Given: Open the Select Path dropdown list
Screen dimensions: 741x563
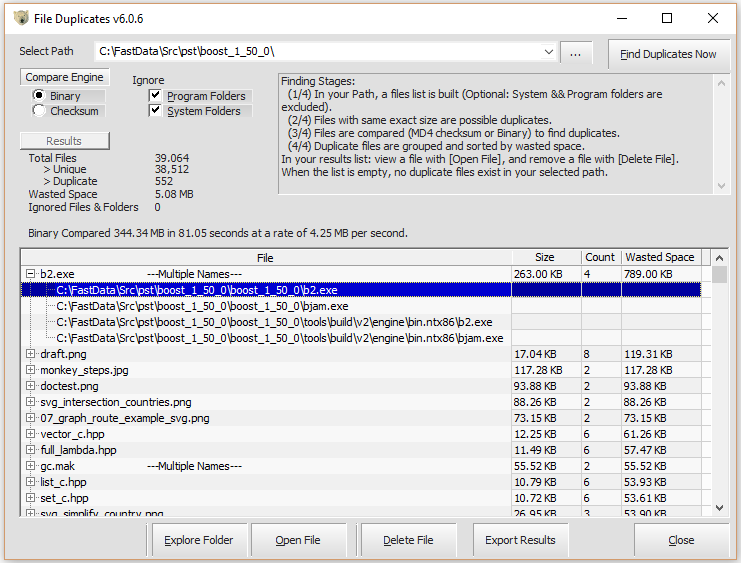Looking at the screenshot, I should pyautogui.click(x=548, y=52).
